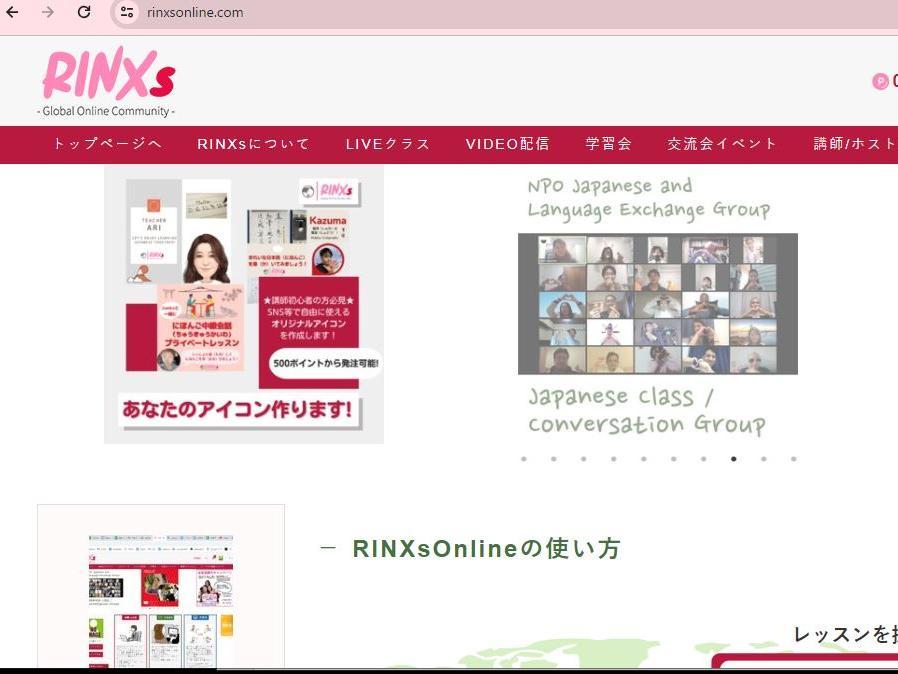Open the トップページへ menu item
The height and width of the screenshot is (674, 898).
pyautogui.click(x=107, y=144)
